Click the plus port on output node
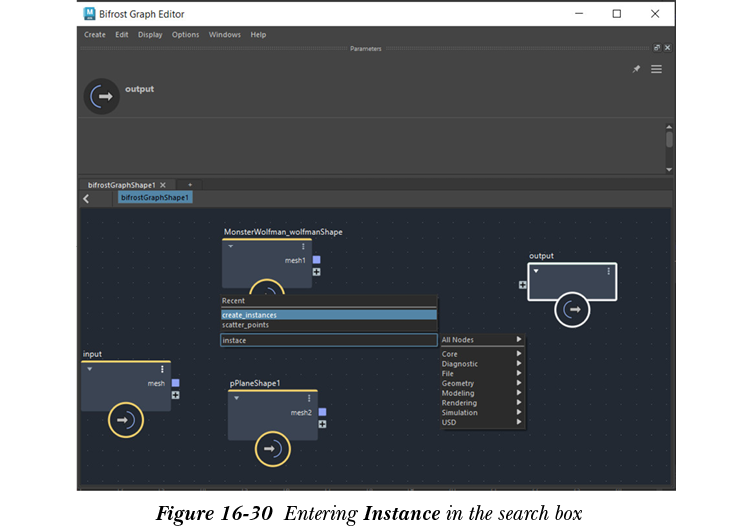 point(522,284)
